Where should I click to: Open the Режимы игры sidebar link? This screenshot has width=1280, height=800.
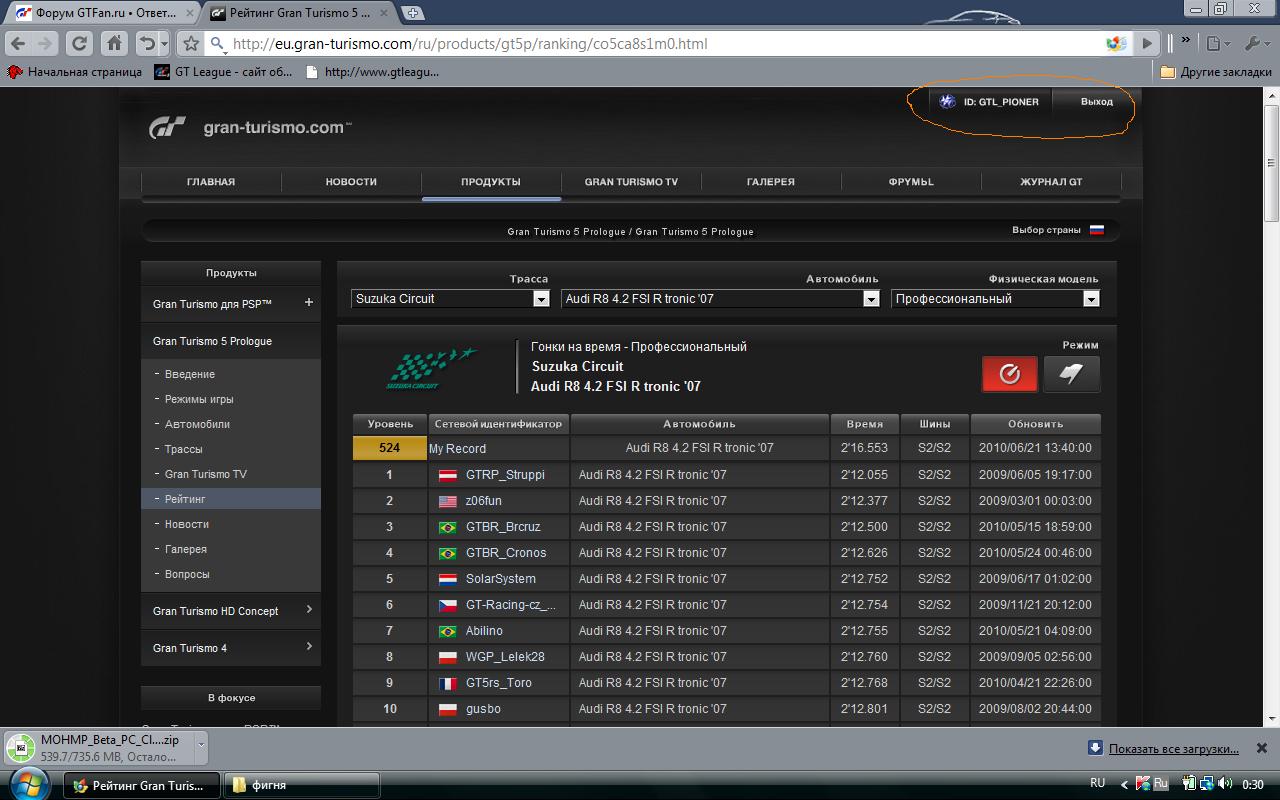[x=199, y=399]
